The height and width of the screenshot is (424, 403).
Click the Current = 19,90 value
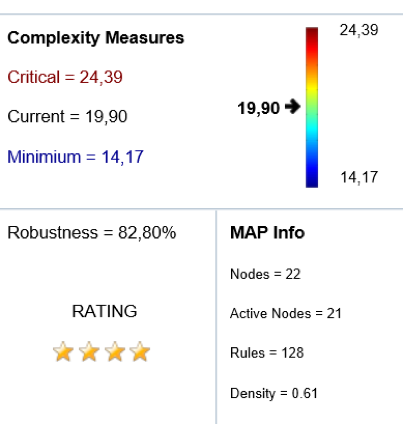pyautogui.click(x=67, y=117)
